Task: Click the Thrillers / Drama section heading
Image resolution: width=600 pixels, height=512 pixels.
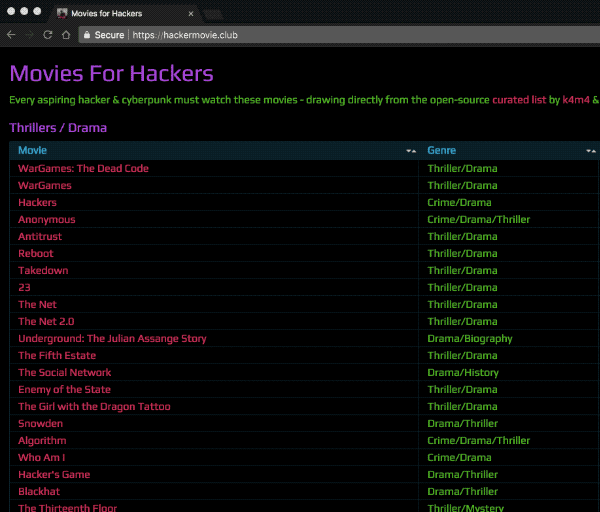Action: click(x=58, y=128)
